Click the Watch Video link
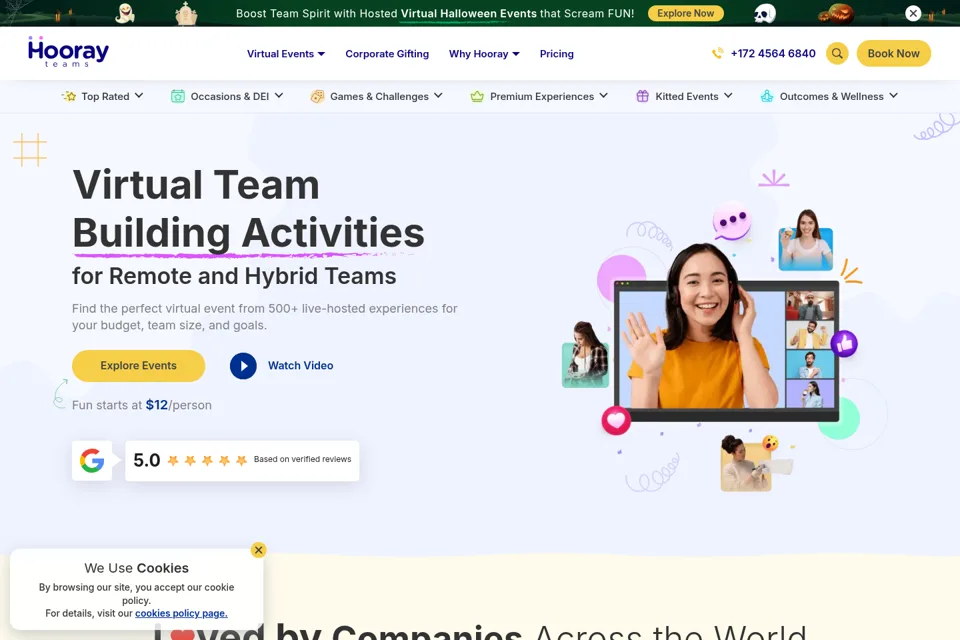Screen dimensions: 960x640 (301, 366)
